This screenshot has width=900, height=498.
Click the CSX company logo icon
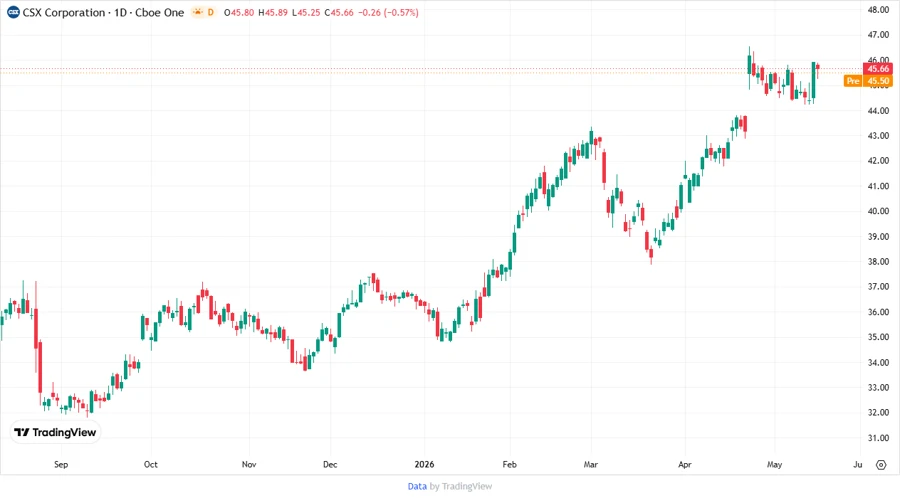coord(13,12)
